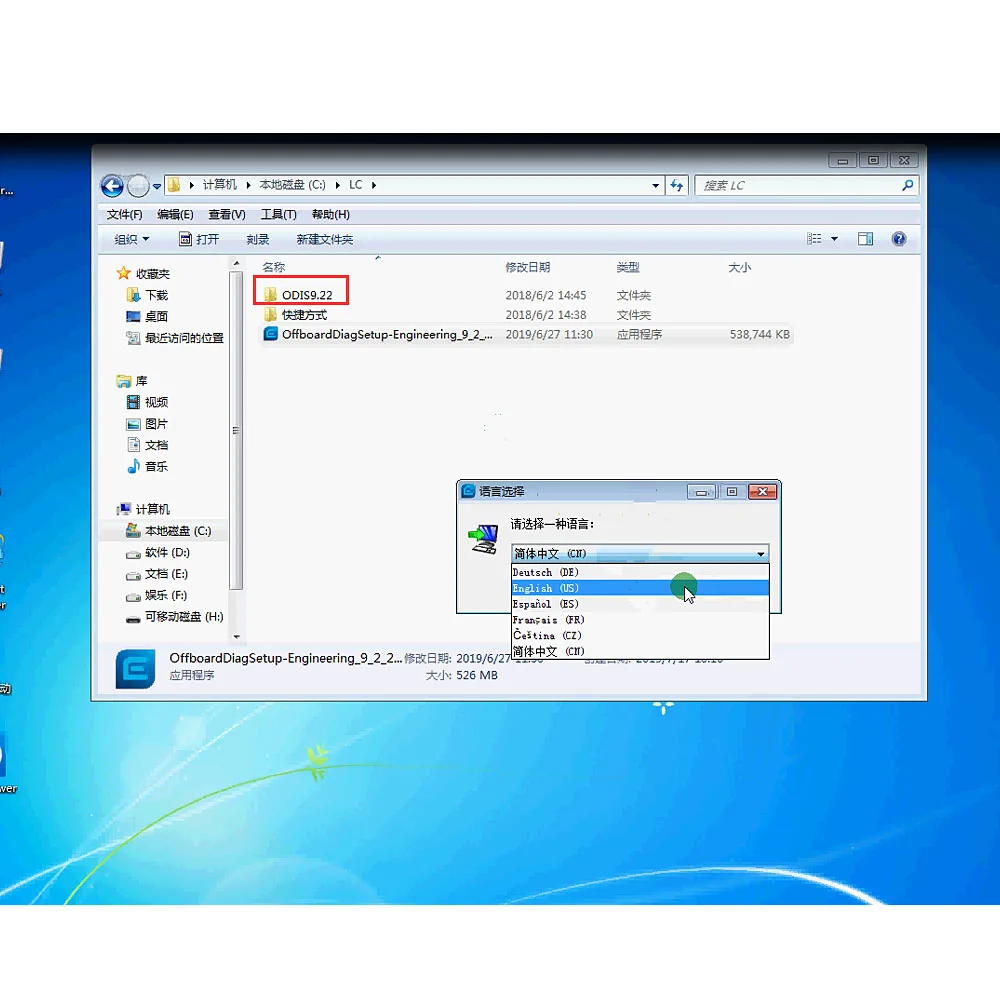Select 最近访问的位置 in navigation pane
This screenshot has width=1000, height=1000.
click(175, 338)
